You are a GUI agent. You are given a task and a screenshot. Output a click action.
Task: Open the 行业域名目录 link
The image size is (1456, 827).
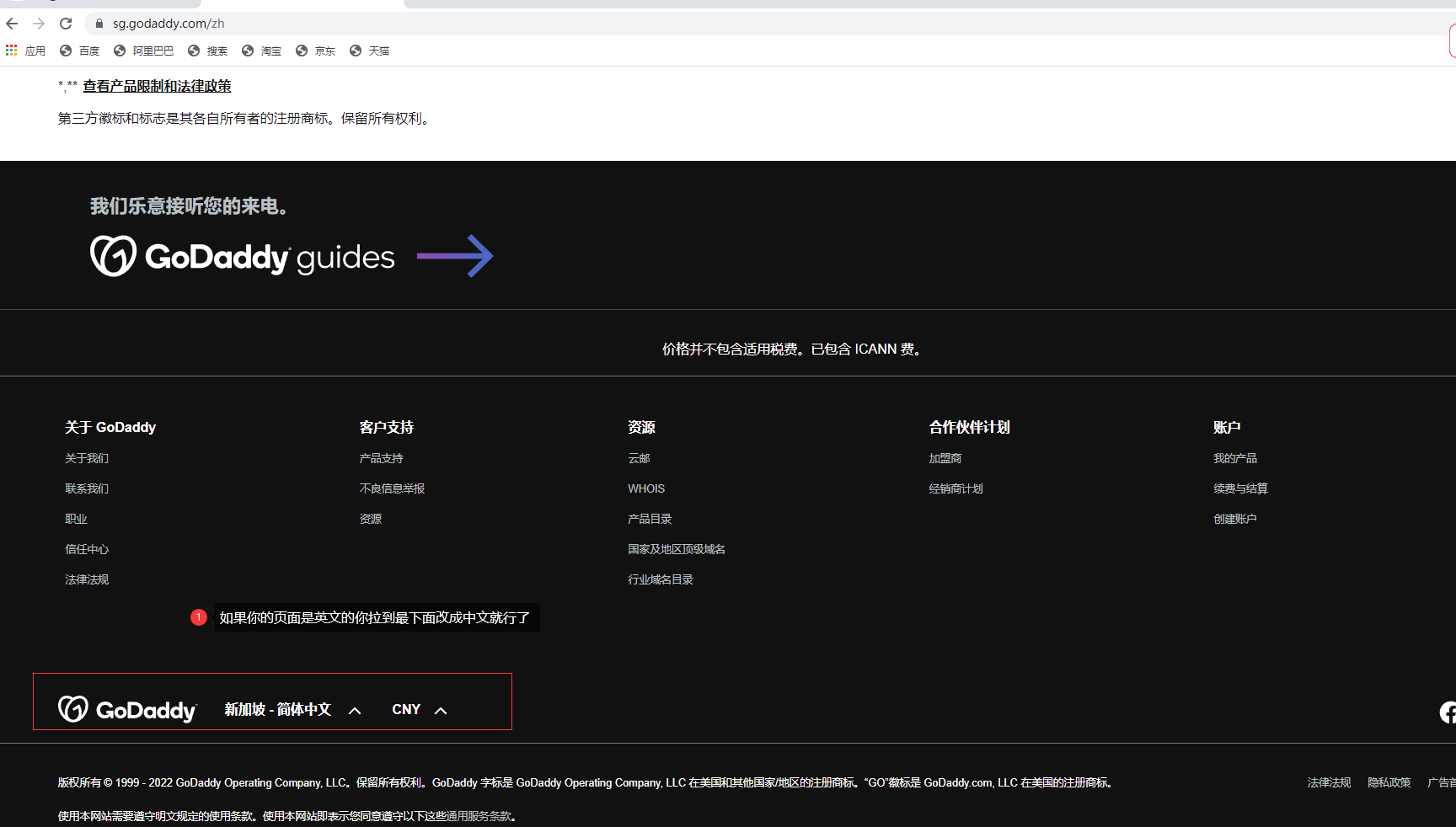click(x=661, y=579)
